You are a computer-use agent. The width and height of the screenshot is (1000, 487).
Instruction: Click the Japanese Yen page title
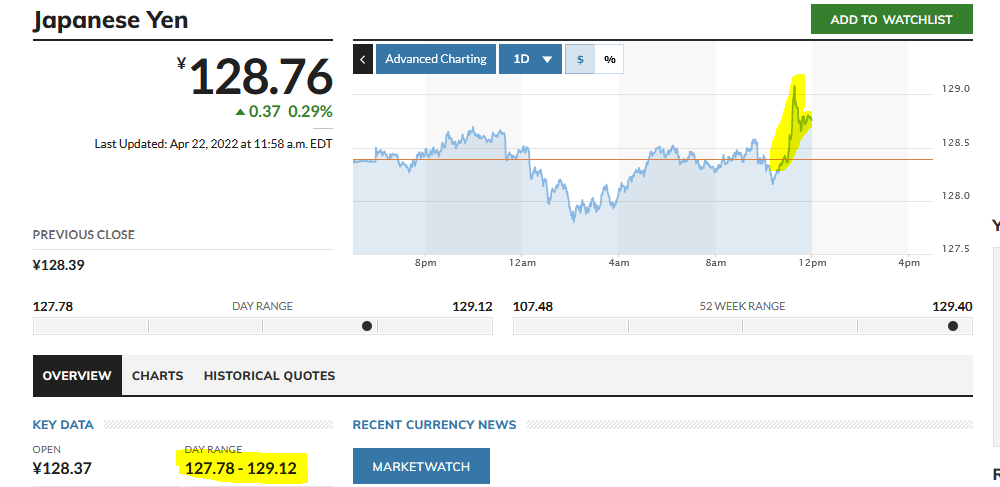(x=110, y=20)
